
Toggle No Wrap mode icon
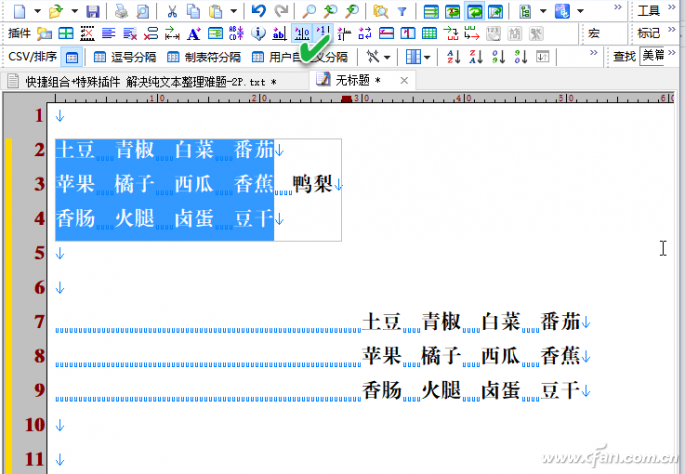[431, 11]
